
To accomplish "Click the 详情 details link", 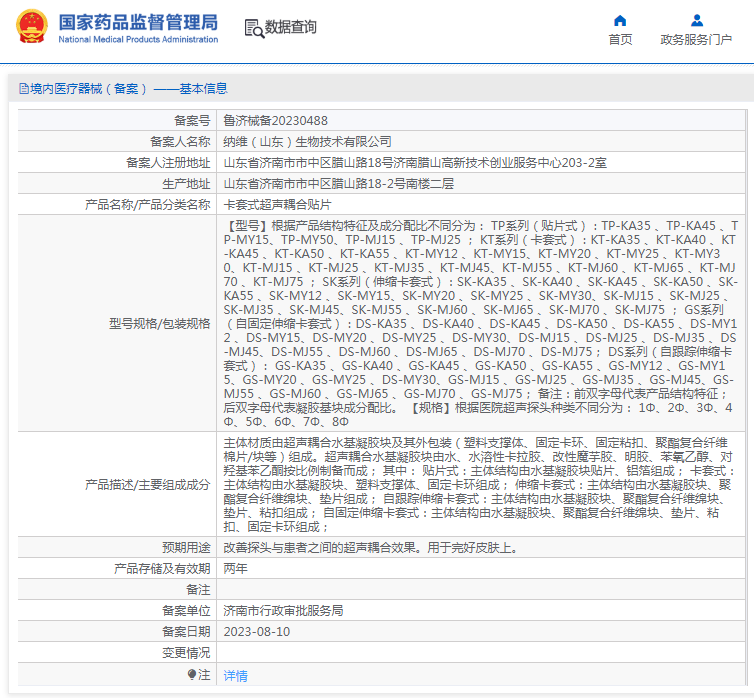I will pyautogui.click(x=236, y=676).
